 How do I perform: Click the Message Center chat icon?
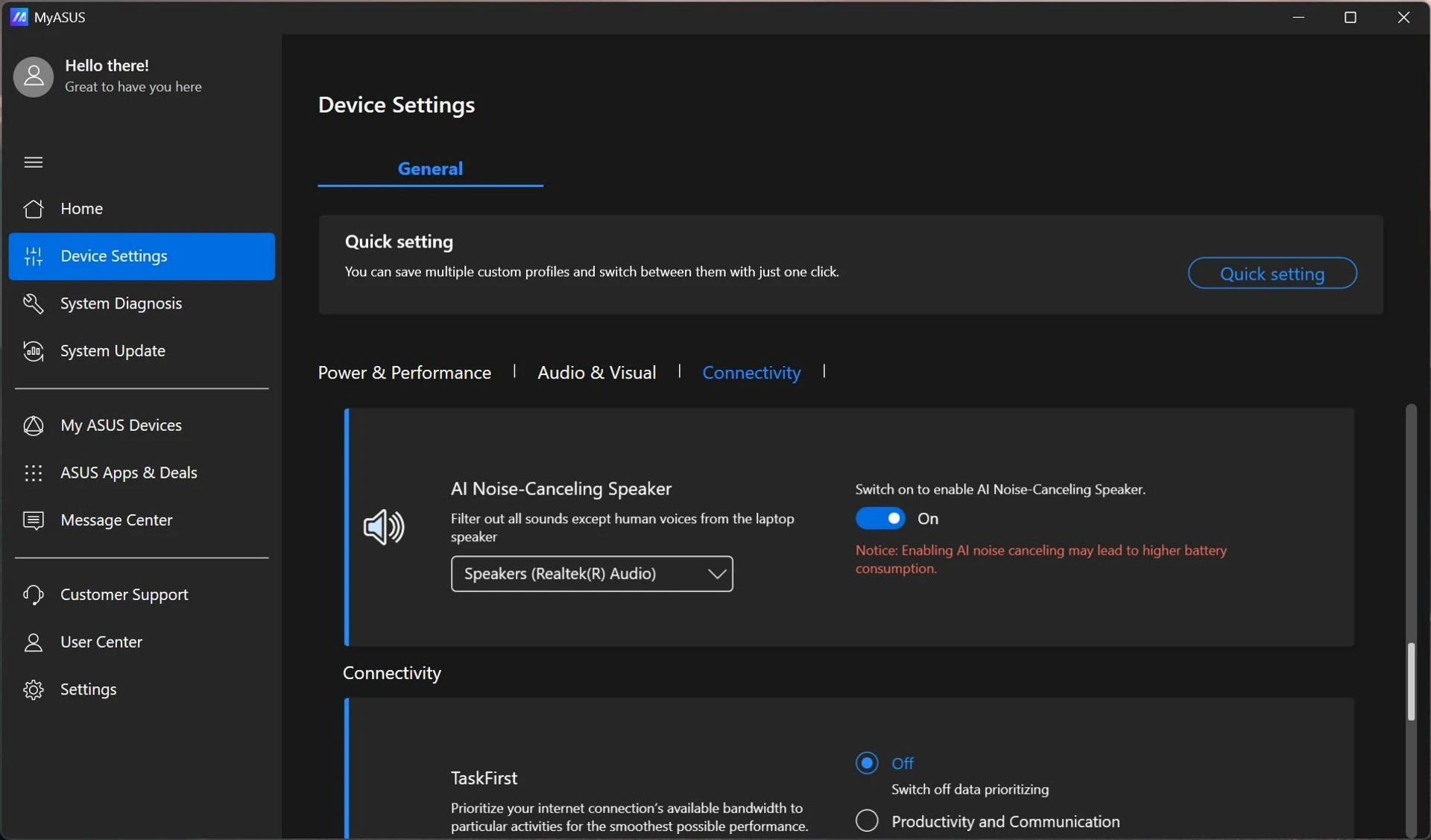pos(34,520)
